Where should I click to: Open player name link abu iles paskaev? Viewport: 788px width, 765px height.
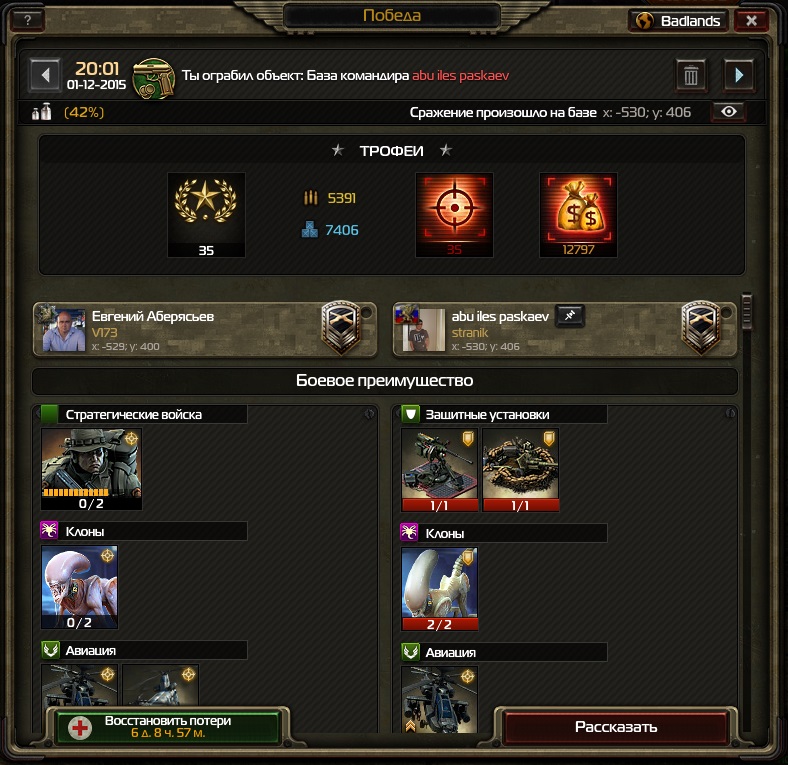pos(460,75)
